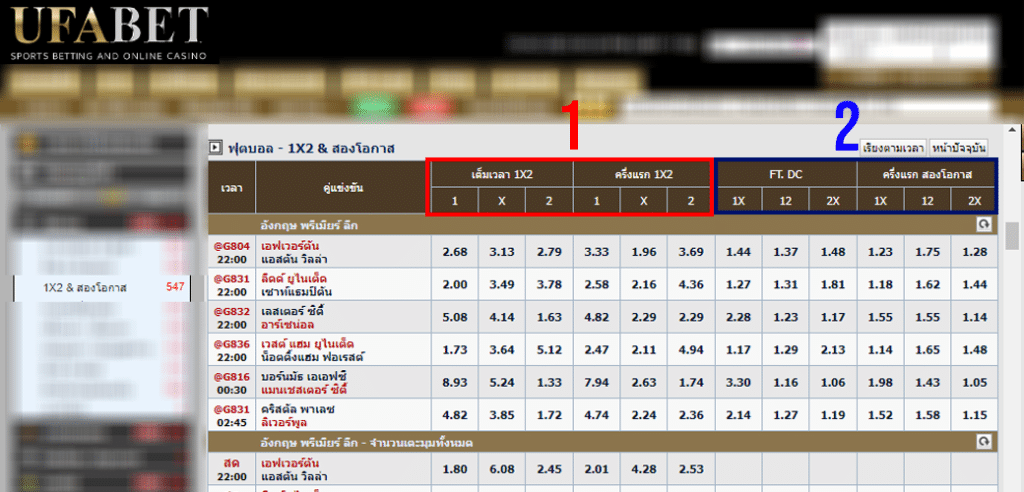Pick draw odds 3.13 in เอฟเวอร์ตัน row
The height and width of the screenshot is (492, 1024).
(x=502, y=252)
